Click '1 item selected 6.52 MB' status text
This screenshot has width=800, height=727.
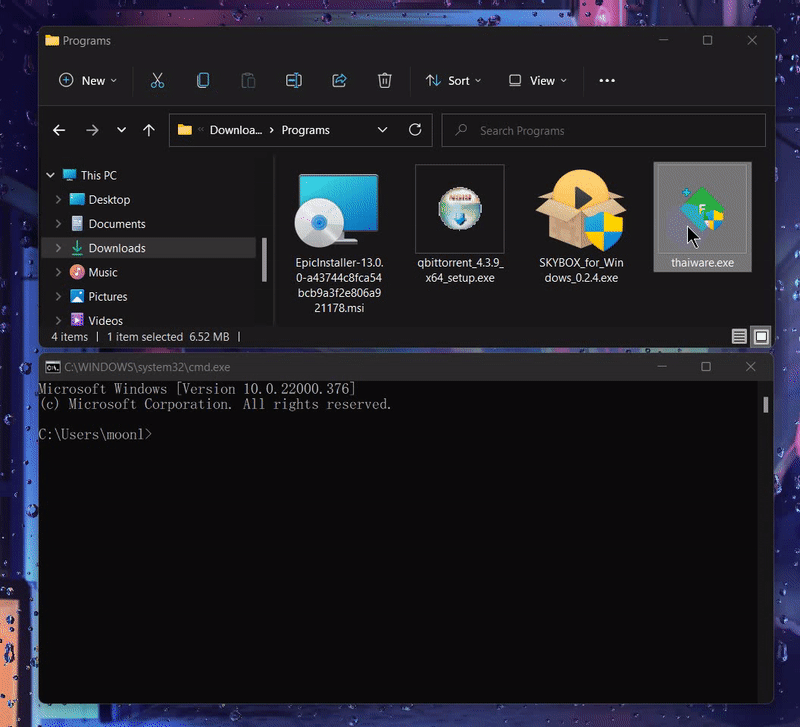coord(168,337)
